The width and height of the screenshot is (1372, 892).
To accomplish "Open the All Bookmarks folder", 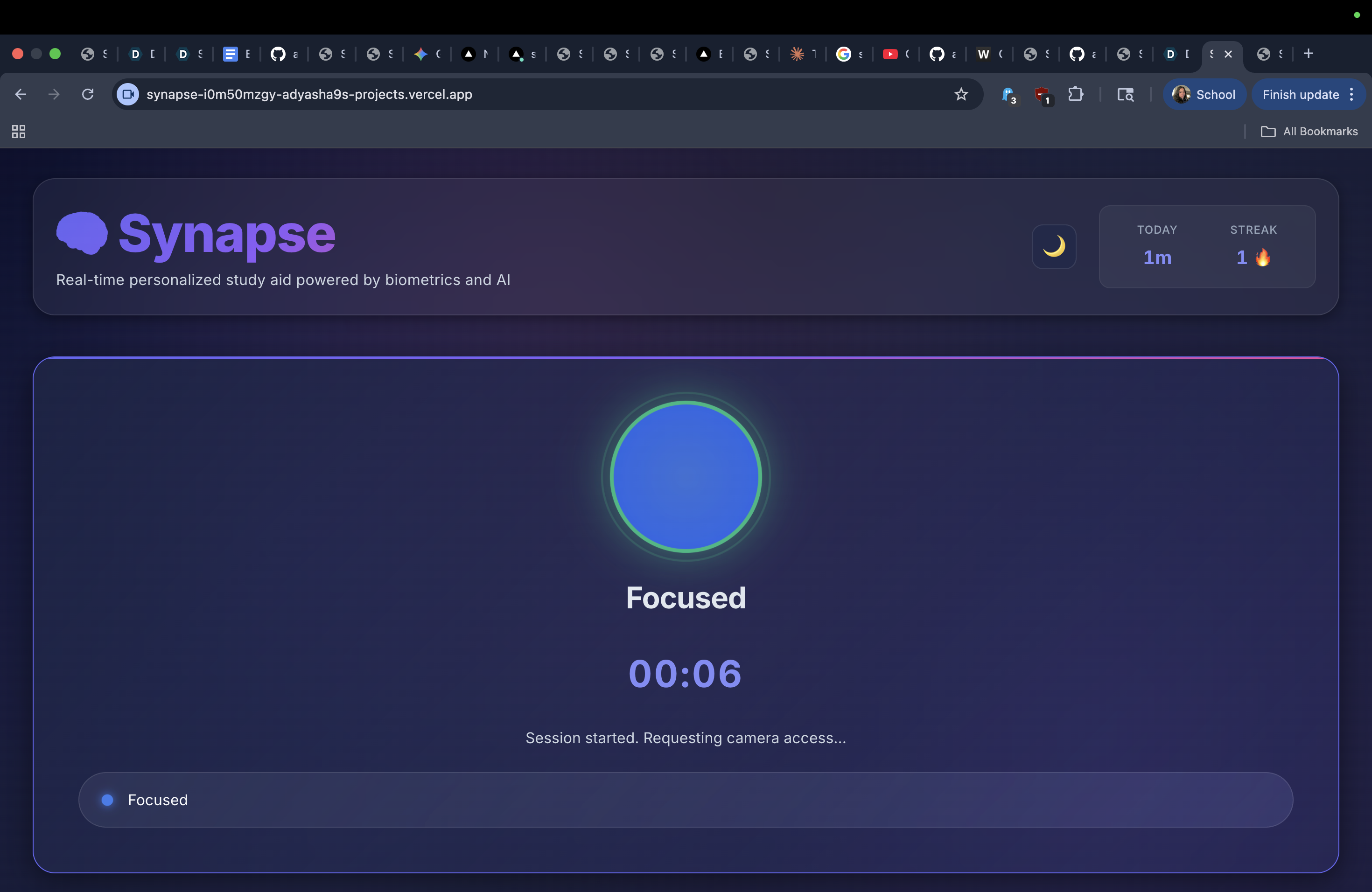I will click(x=1309, y=132).
